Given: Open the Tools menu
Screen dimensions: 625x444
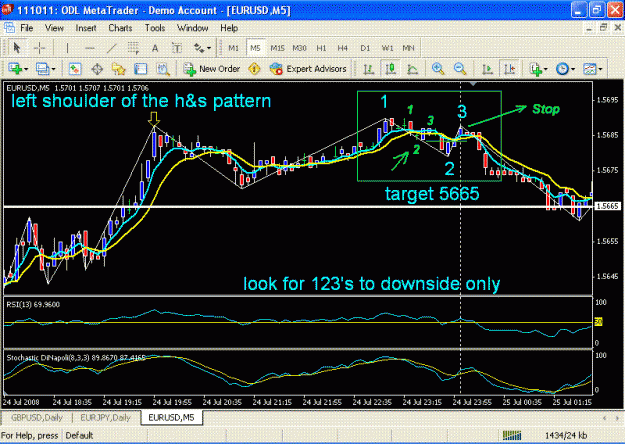Looking at the screenshot, I should click(x=155, y=28).
